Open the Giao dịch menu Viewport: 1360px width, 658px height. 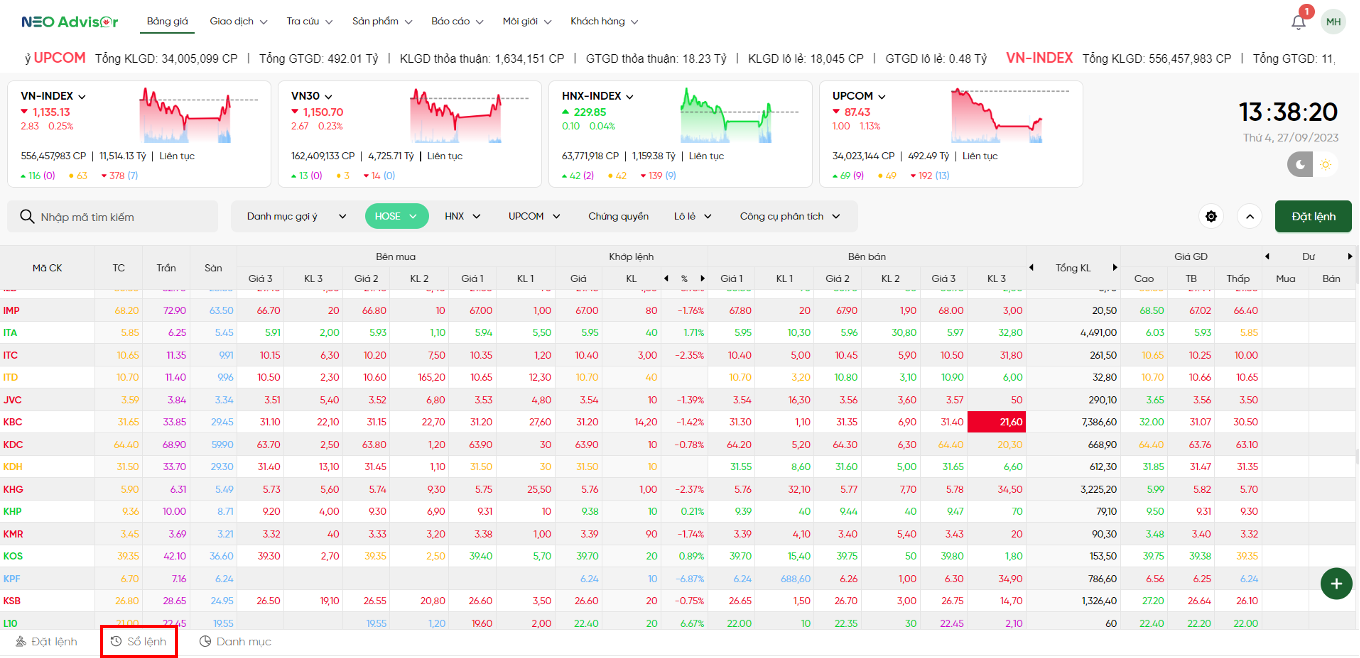[235, 21]
